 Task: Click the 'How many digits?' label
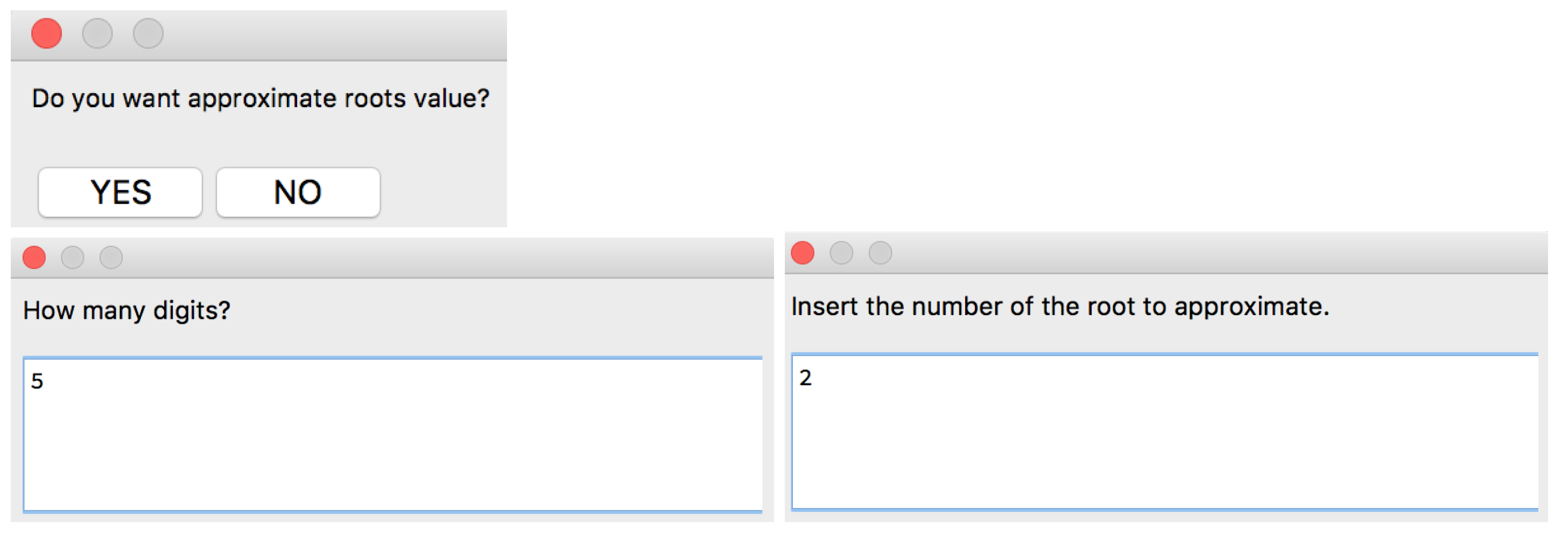point(126,311)
